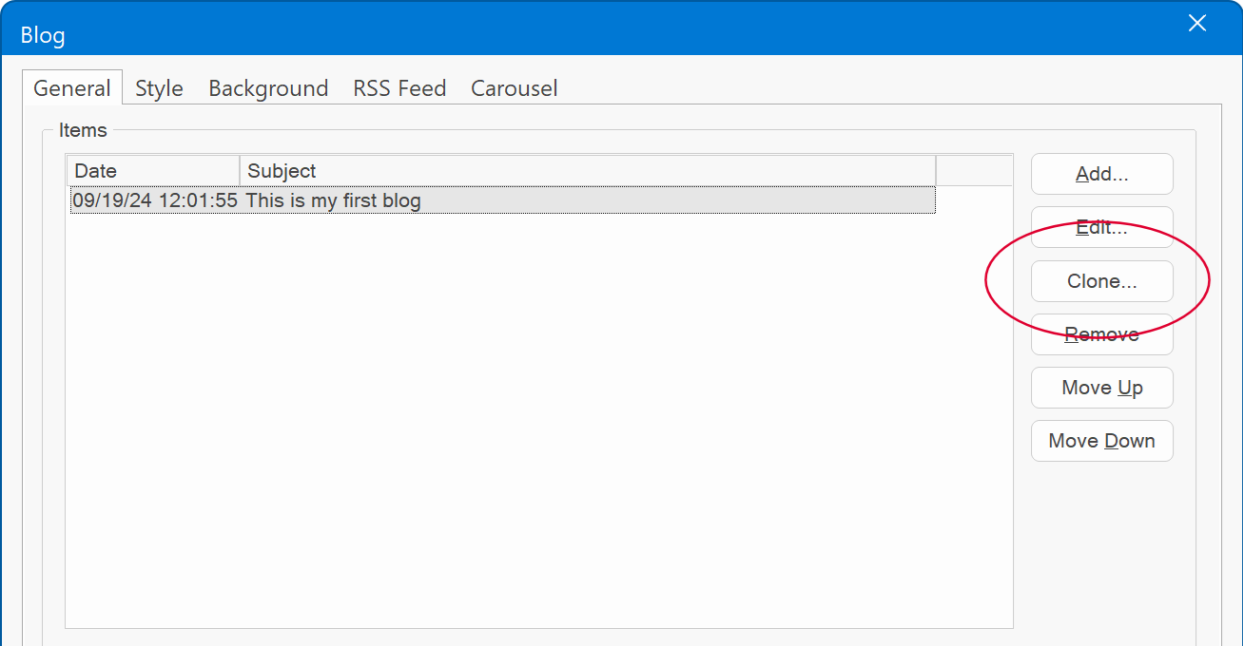The image size is (1244, 647).
Task: Sort items by the Date column header
Action: coord(154,171)
